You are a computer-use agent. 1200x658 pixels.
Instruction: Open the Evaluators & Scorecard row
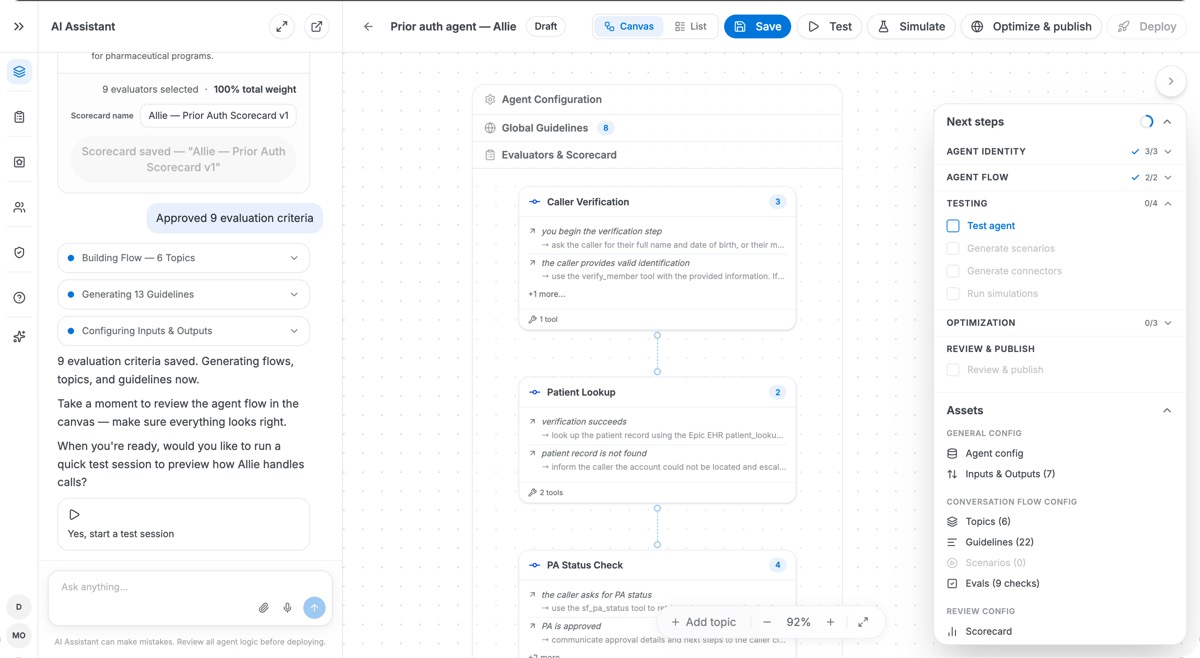point(657,155)
